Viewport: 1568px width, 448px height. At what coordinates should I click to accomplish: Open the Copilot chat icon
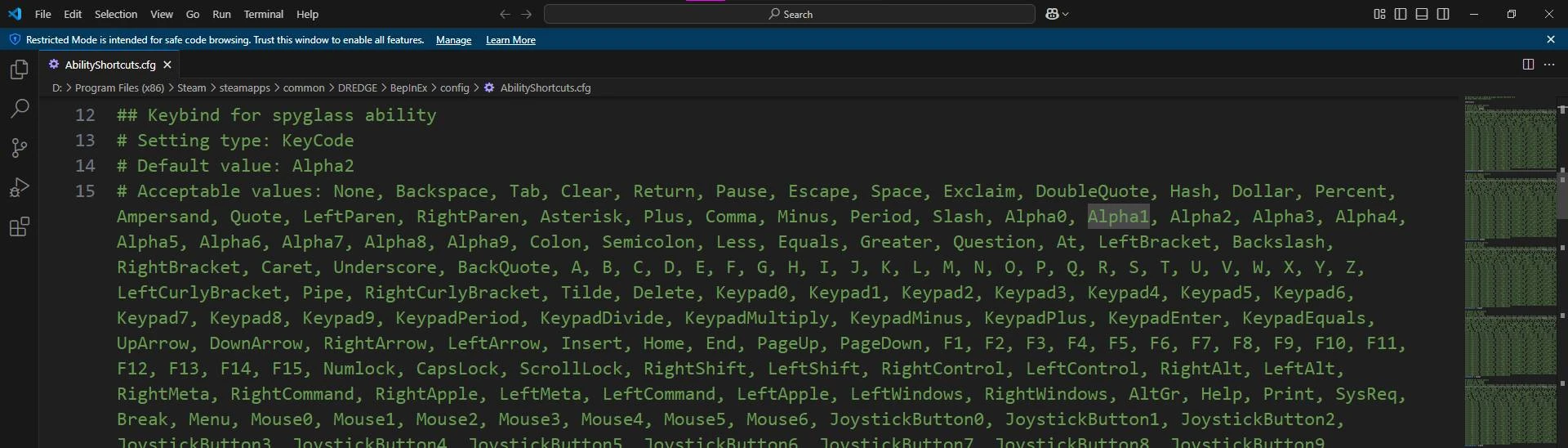1052,14
